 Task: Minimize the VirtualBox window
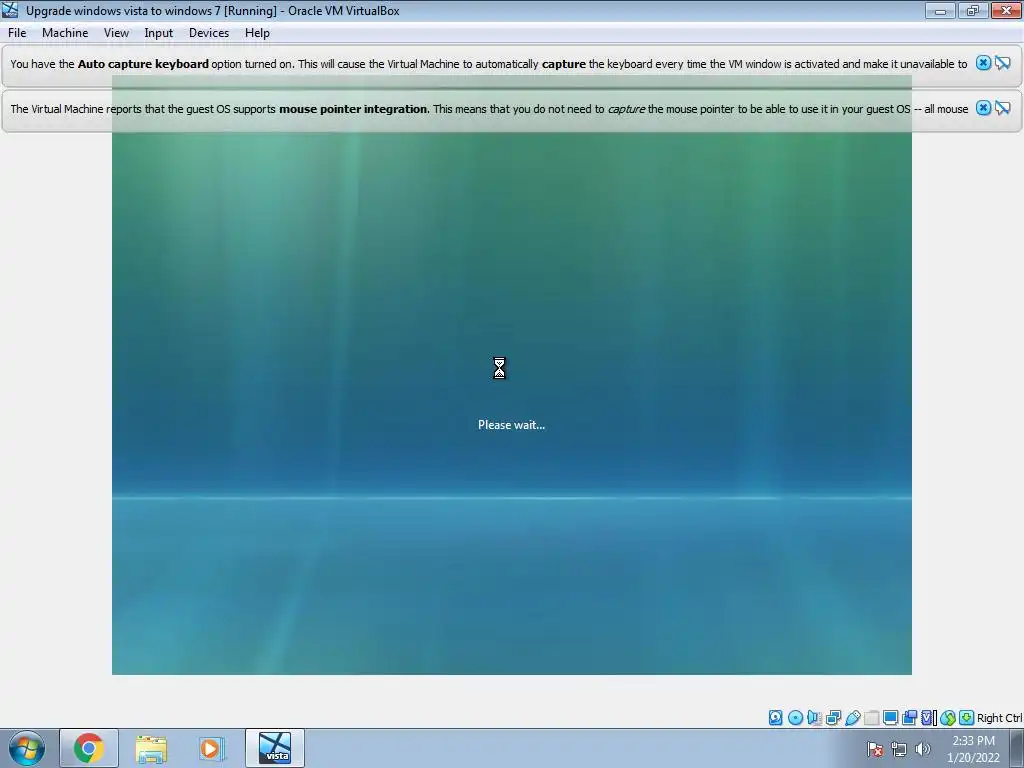940,10
